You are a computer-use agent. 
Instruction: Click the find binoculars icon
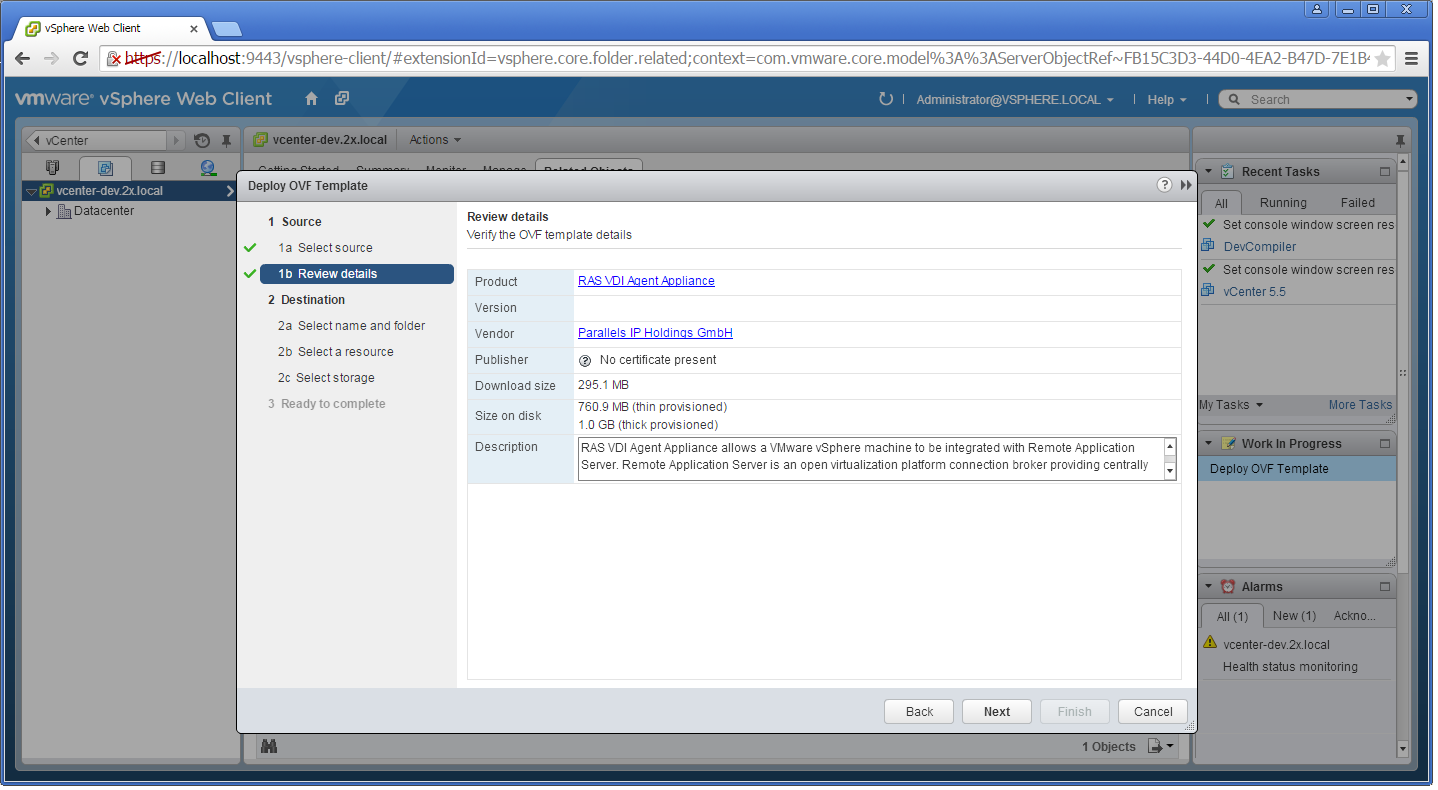pyautogui.click(x=268, y=746)
